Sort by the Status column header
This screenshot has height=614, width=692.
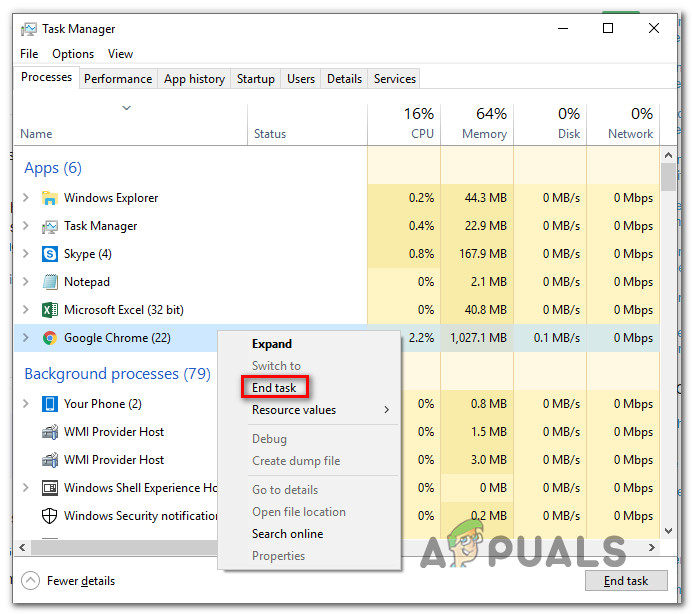[x=307, y=124]
